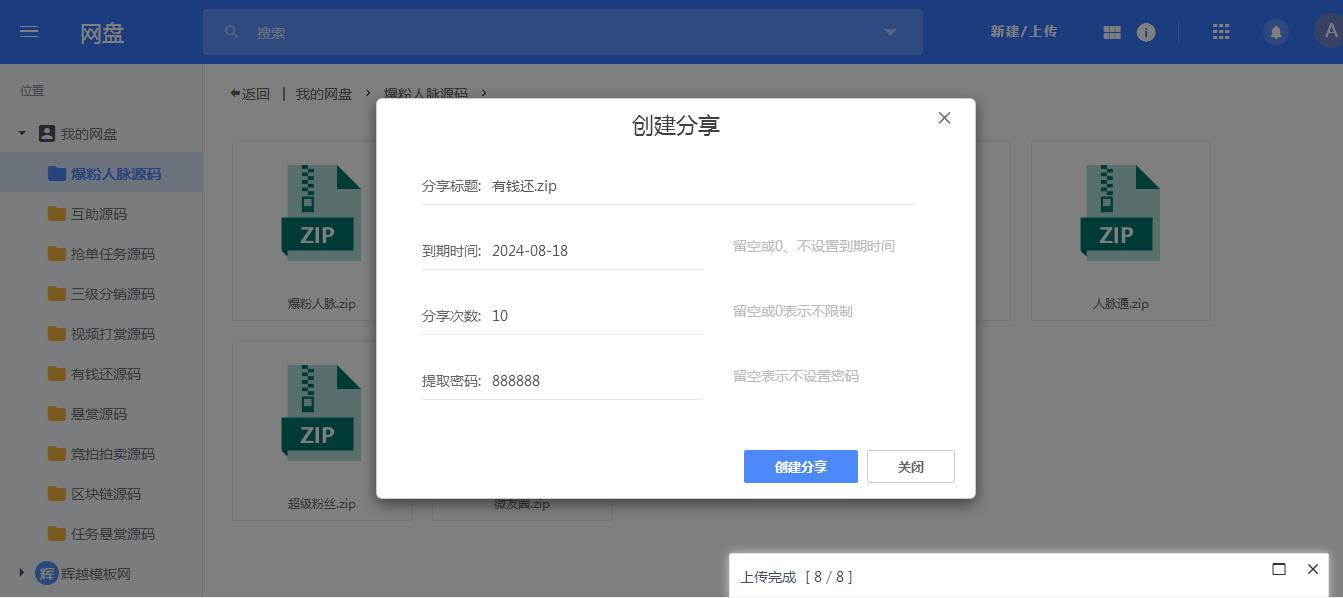Open the hamburger menu icon
This screenshot has width=1343, height=598.
pyautogui.click(x=29, y=32)
